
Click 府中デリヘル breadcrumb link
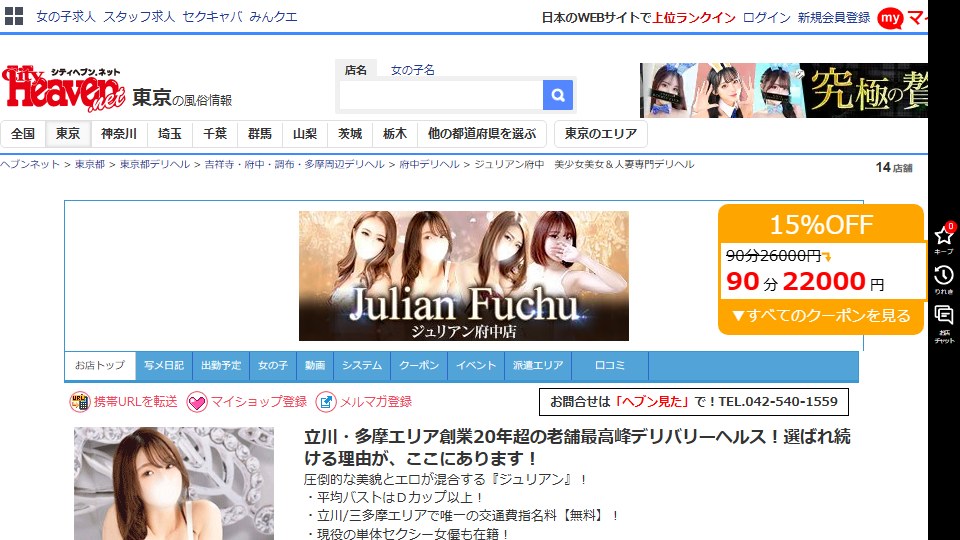(429, 164)
